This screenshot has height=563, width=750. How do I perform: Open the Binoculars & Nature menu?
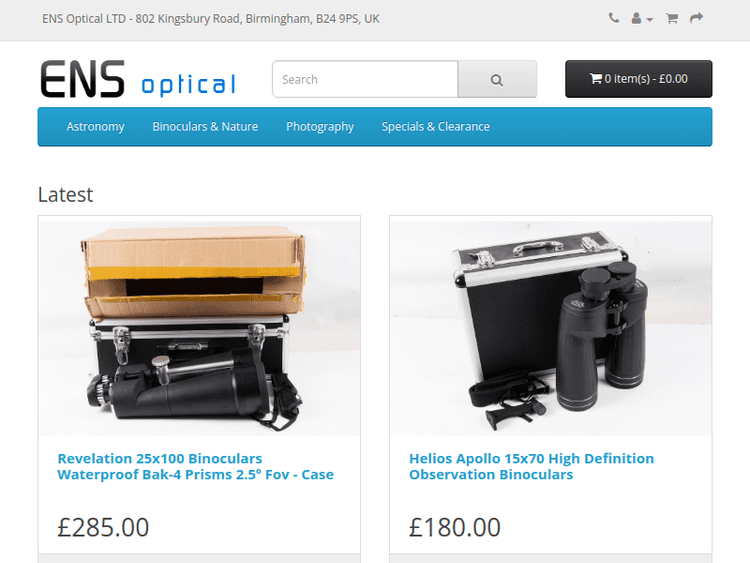pos(205,127)
